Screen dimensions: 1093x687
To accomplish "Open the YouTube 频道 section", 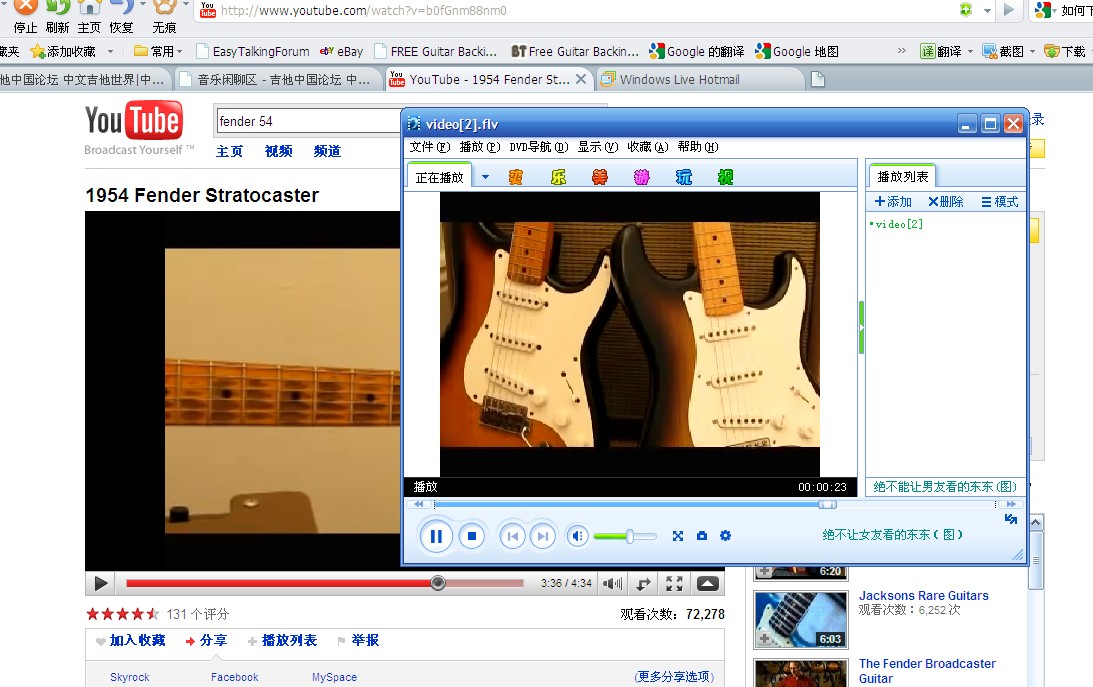I will point(327,151).
